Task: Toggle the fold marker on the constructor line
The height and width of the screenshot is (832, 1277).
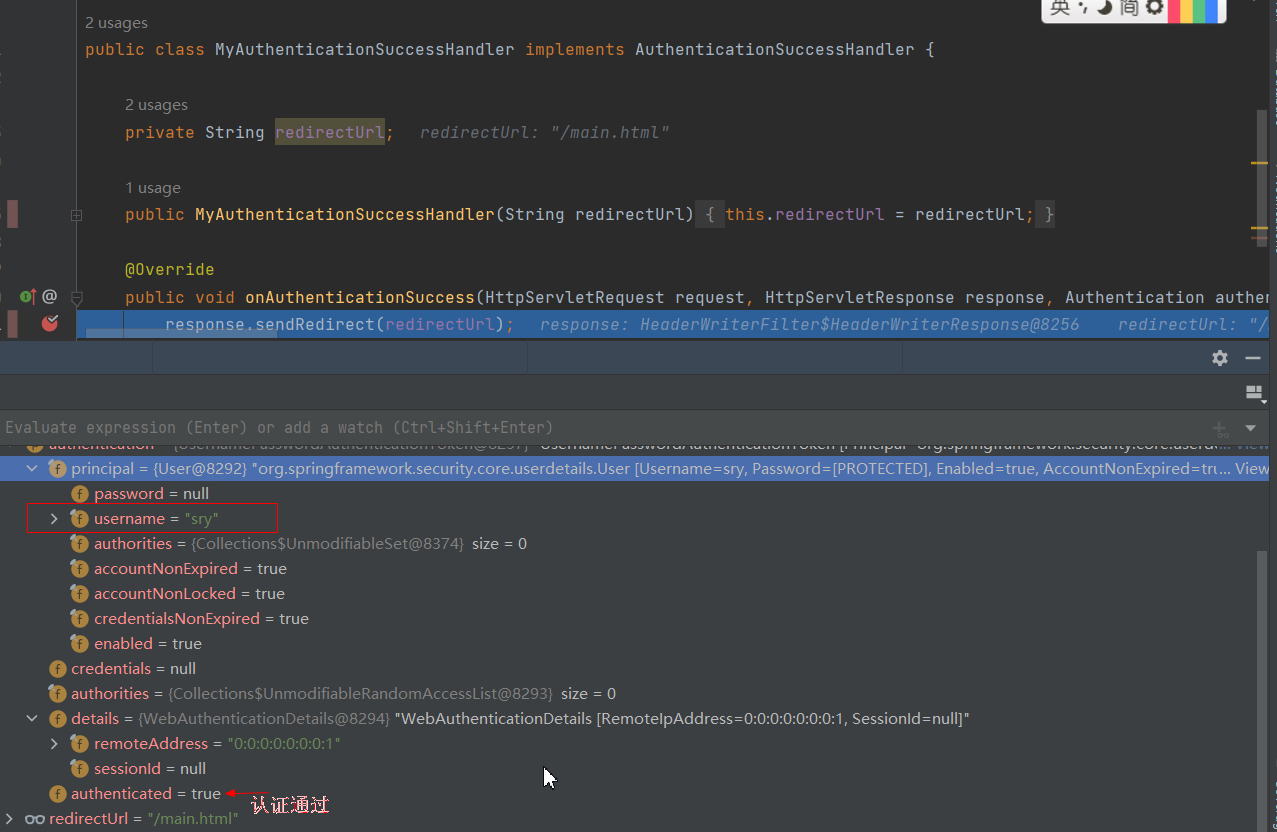Action: 76,214
